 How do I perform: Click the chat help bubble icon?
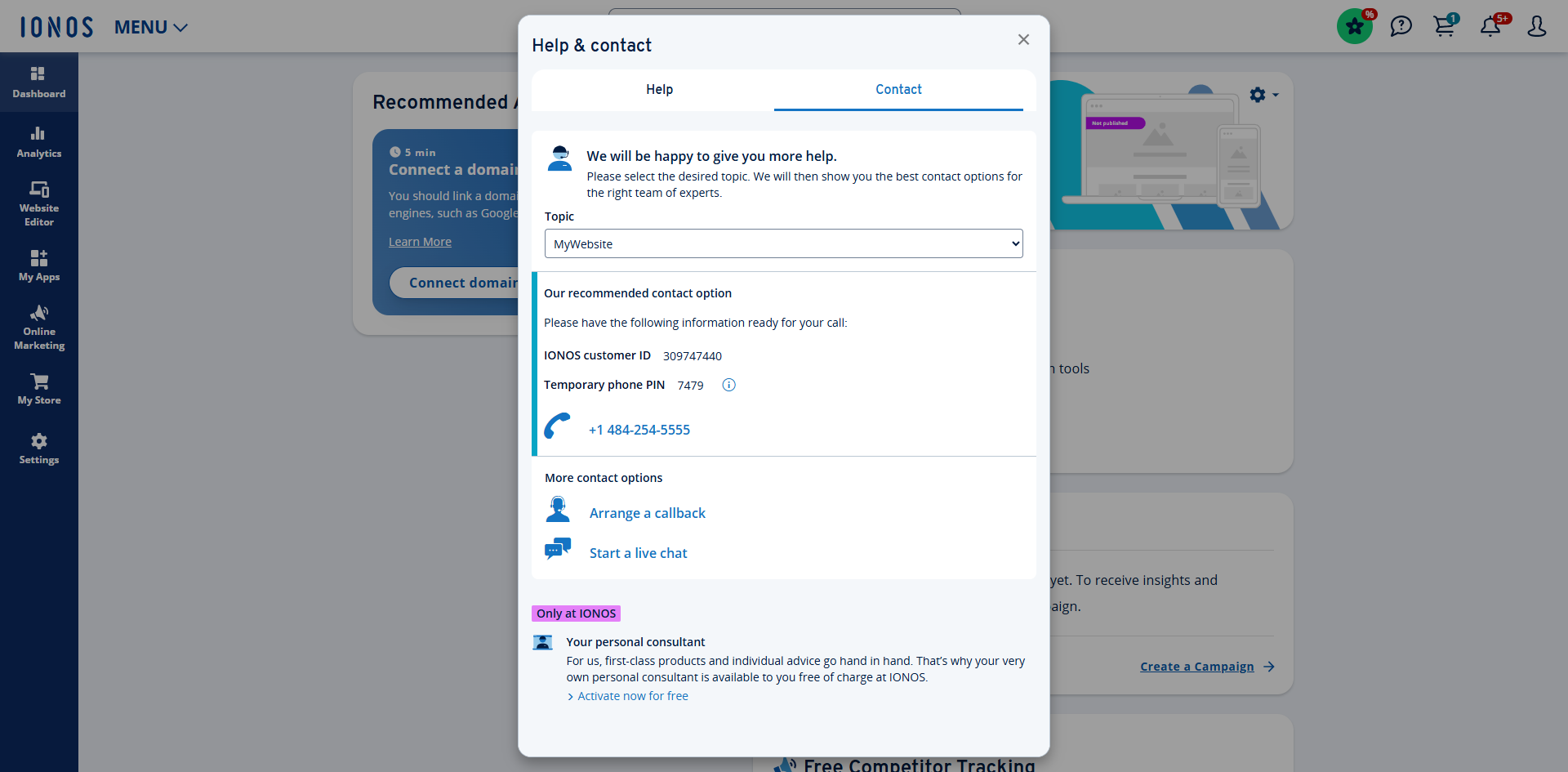point(1401,26)
